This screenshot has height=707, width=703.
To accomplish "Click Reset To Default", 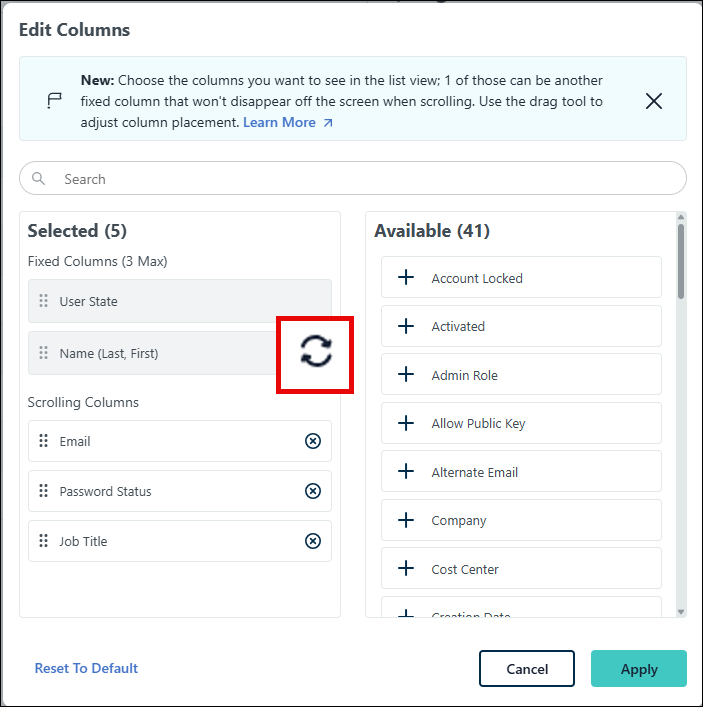I will 86,668.
